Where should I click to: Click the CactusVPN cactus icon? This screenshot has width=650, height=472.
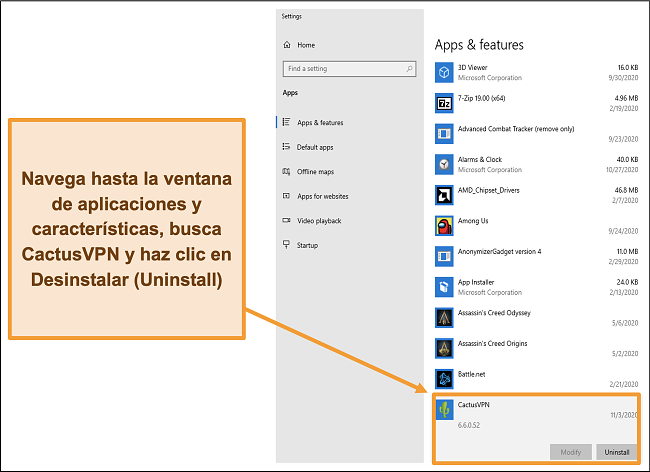tap(444, 410)
